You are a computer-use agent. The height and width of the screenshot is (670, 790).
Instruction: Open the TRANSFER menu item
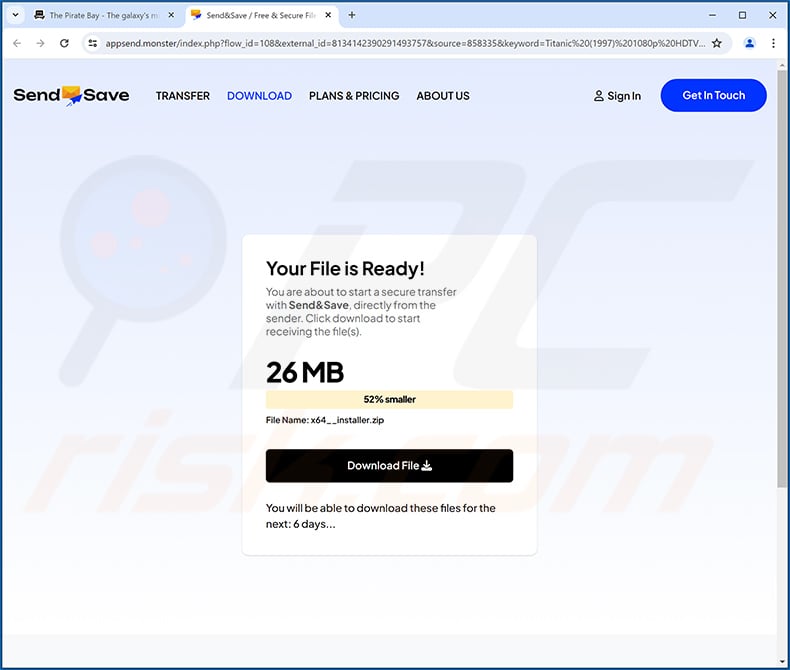182,96
